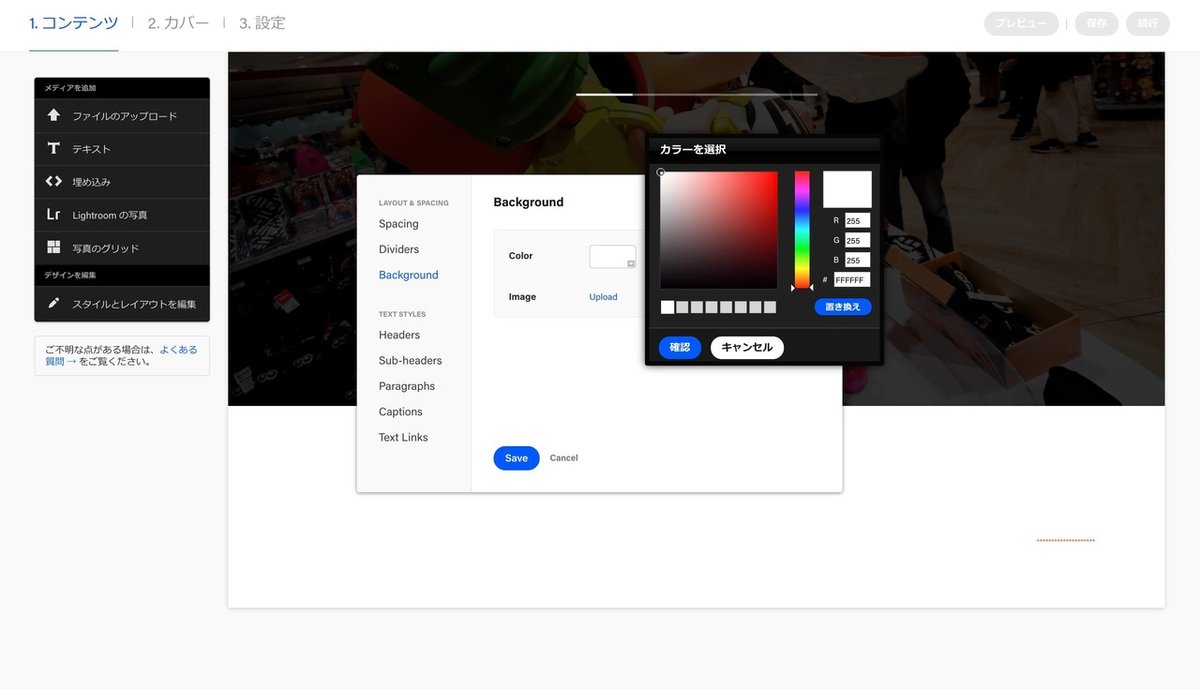This screenshot has height=689, width=1200.
Task: Click Cancel in the style dialog
Action: tap(564, 458)
